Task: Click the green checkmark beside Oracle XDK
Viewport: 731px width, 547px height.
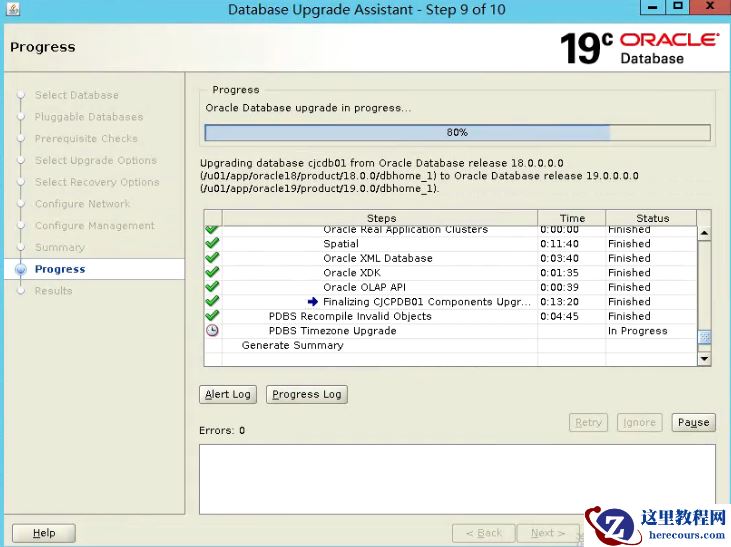Action: coord(212,272)
